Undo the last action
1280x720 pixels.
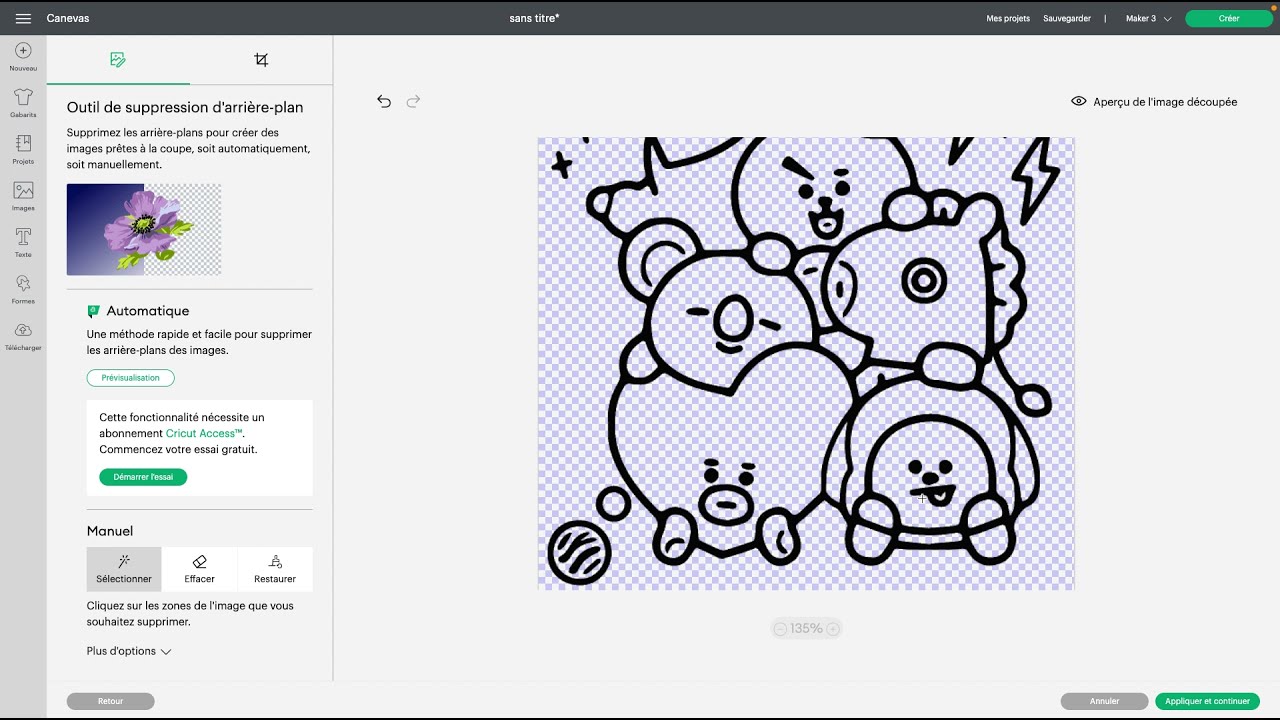click(x=384, y=101)
